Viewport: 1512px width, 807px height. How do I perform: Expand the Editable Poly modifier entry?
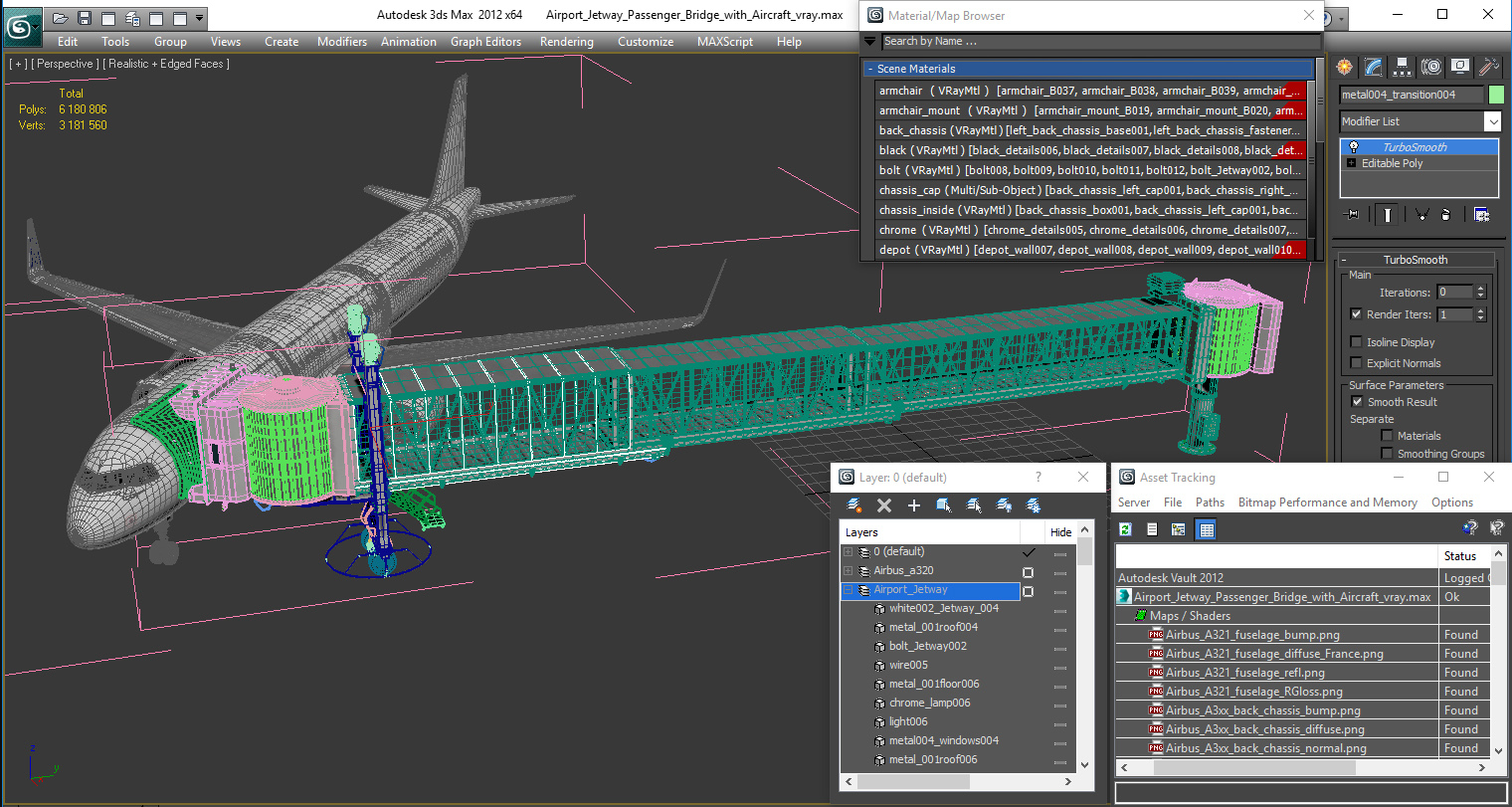(x=1351, y=163)
